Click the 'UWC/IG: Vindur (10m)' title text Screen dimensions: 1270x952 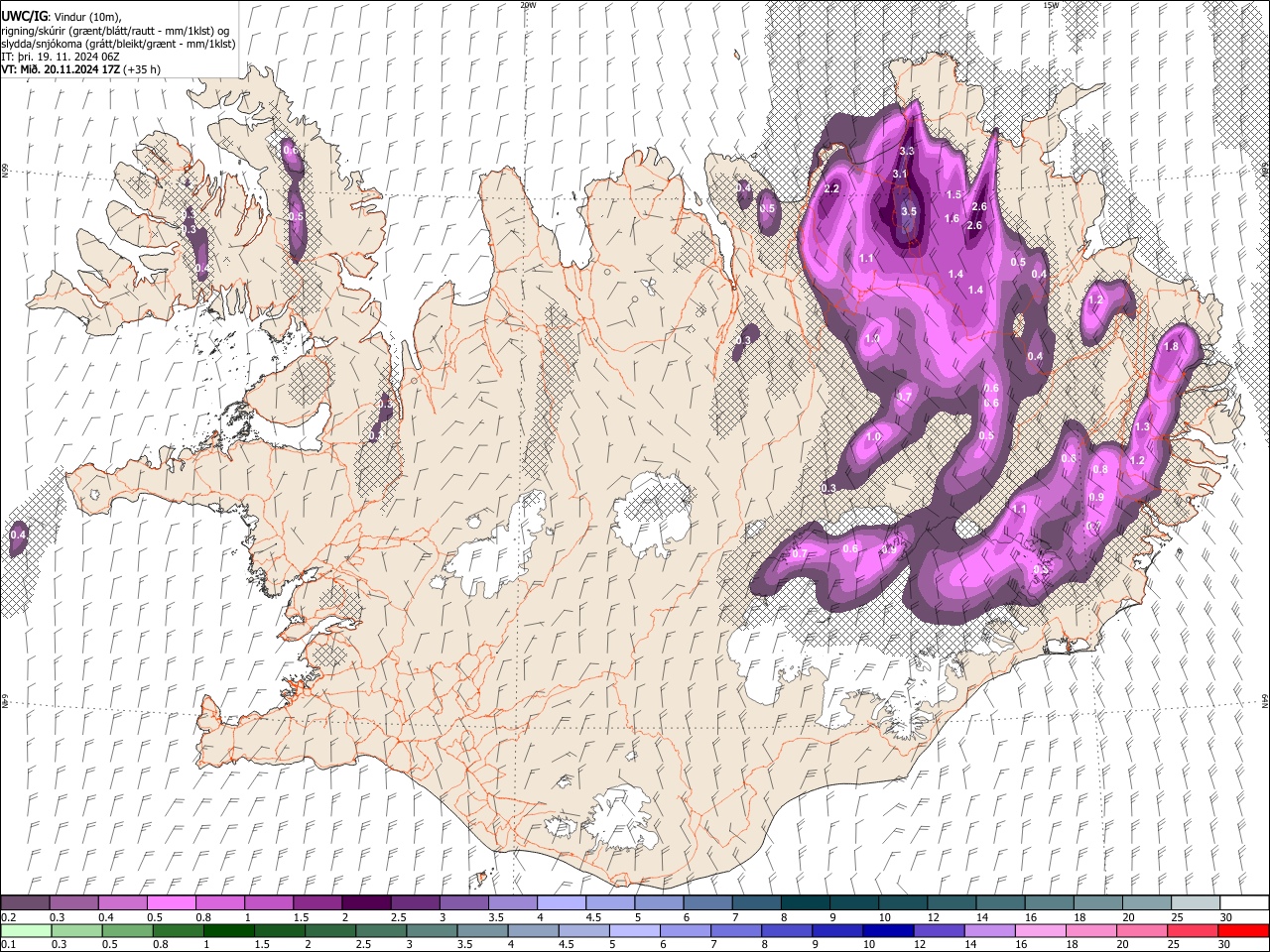click(x=61, y=16)
